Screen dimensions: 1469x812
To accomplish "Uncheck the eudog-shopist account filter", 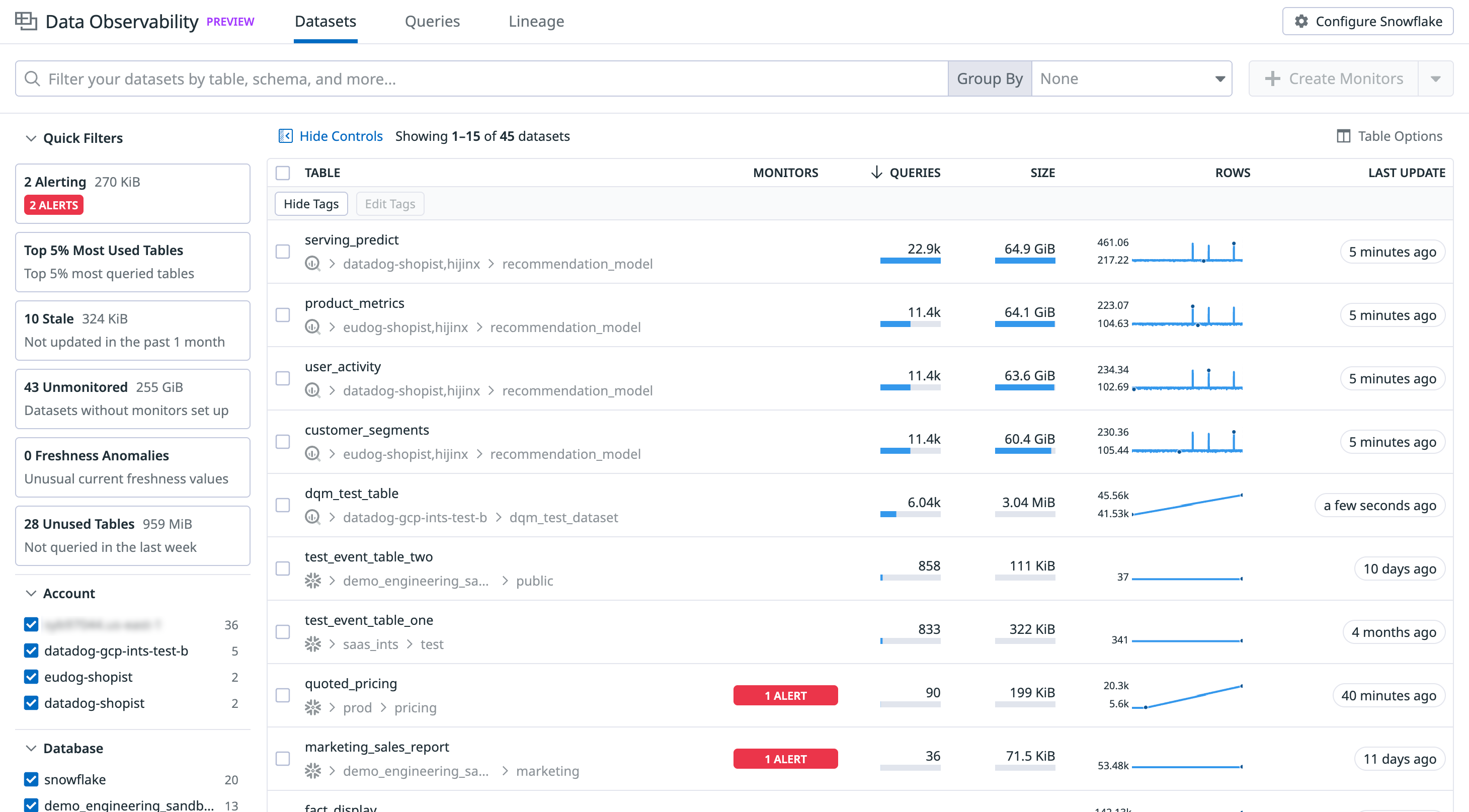I will pos(31,677).
